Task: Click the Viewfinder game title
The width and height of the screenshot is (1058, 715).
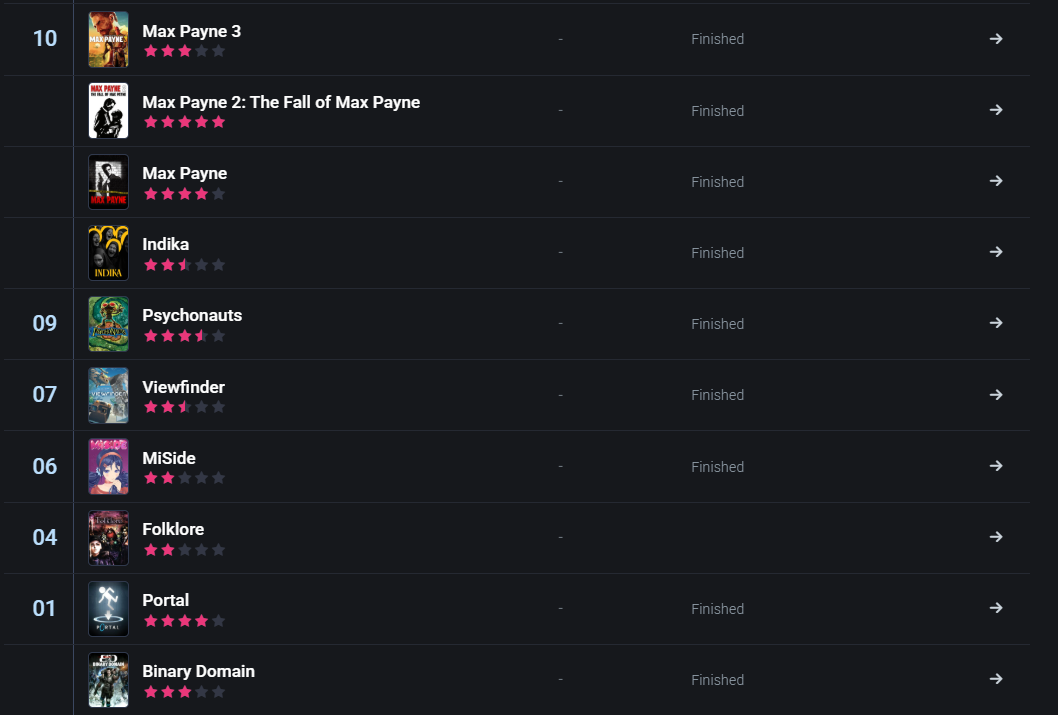Action: (183, 387)
